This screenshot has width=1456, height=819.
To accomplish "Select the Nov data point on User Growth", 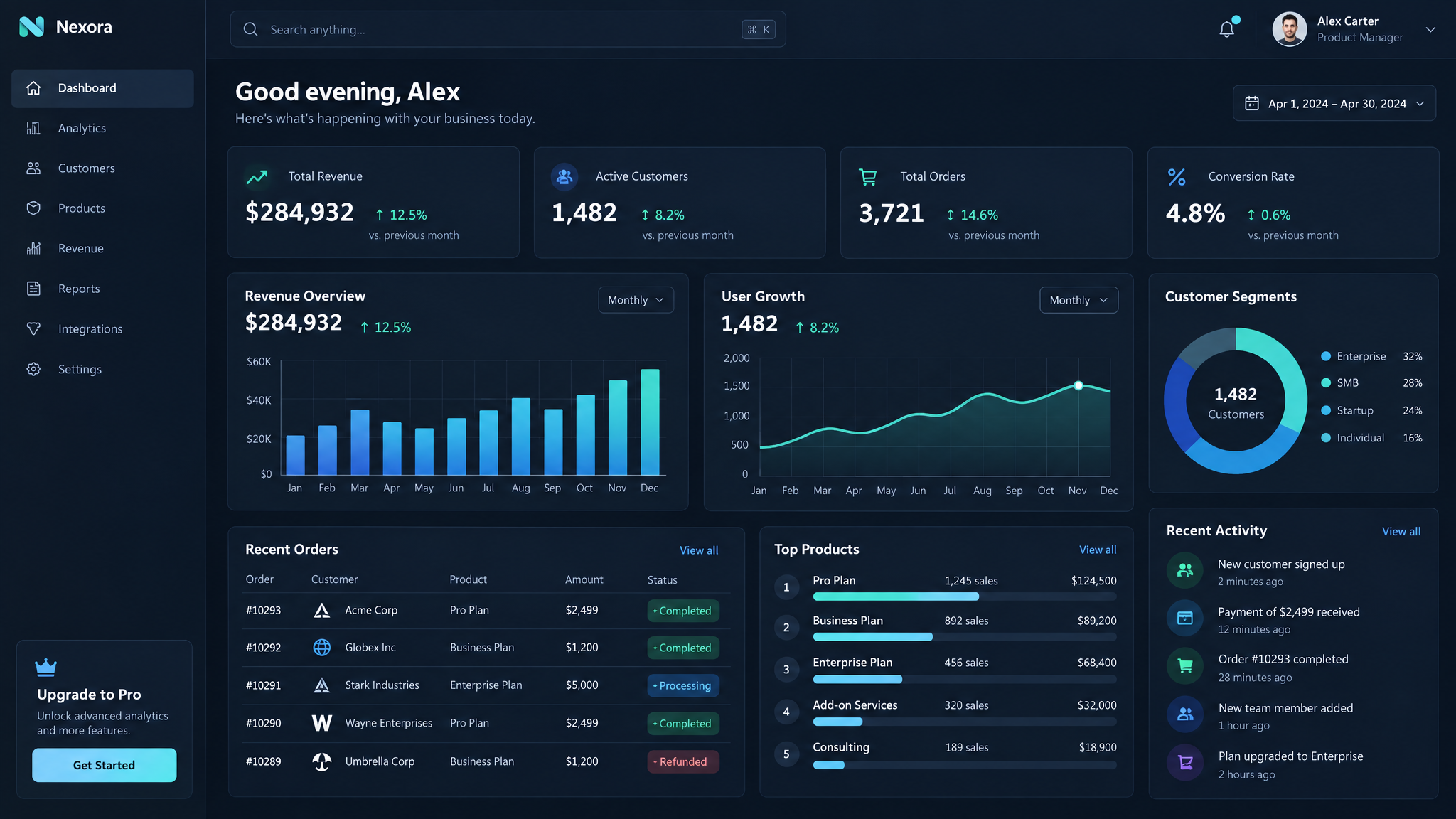I will [x=1078, y=385].
